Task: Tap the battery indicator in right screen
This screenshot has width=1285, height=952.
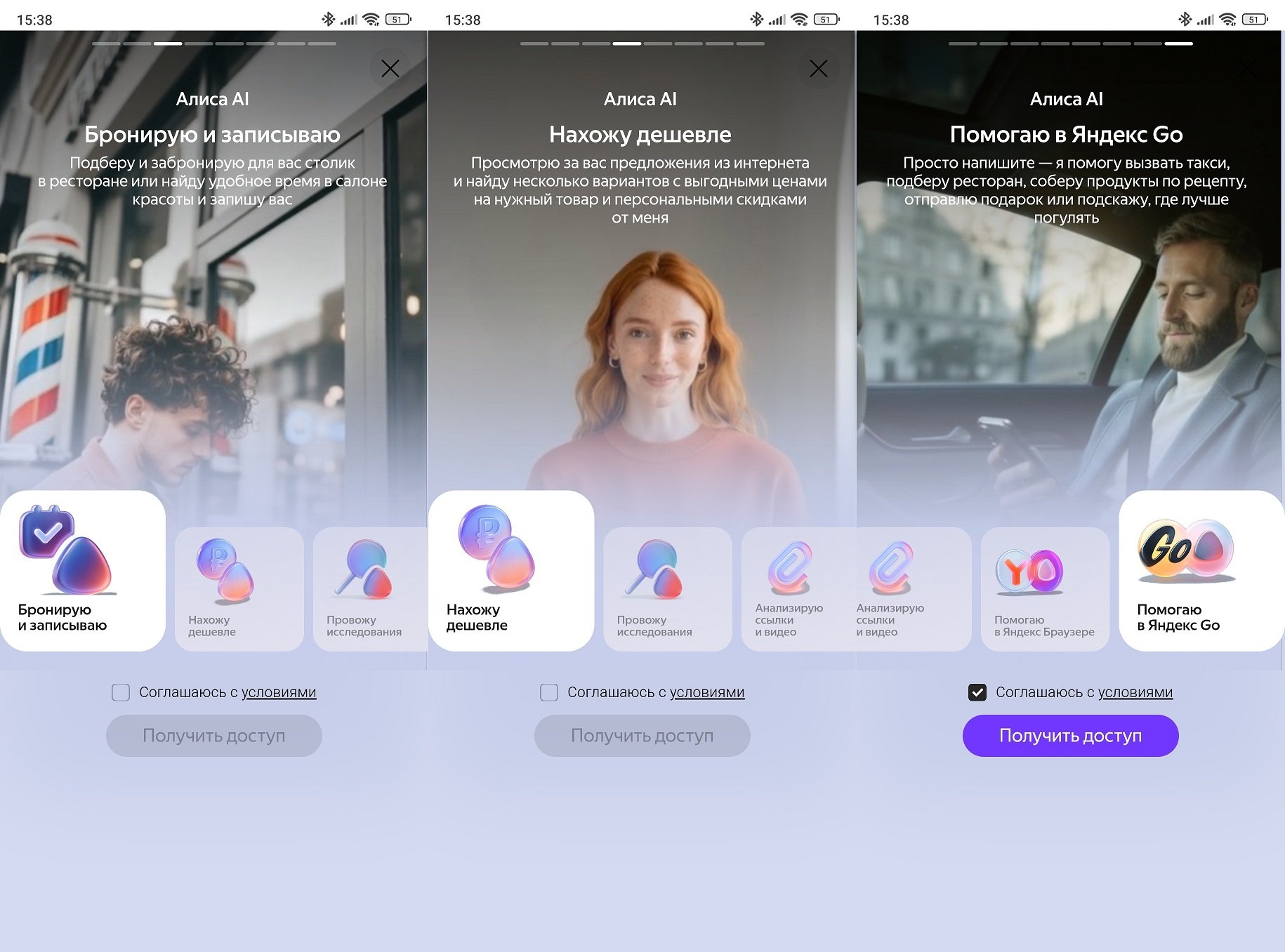Action: pos(1254,20)
